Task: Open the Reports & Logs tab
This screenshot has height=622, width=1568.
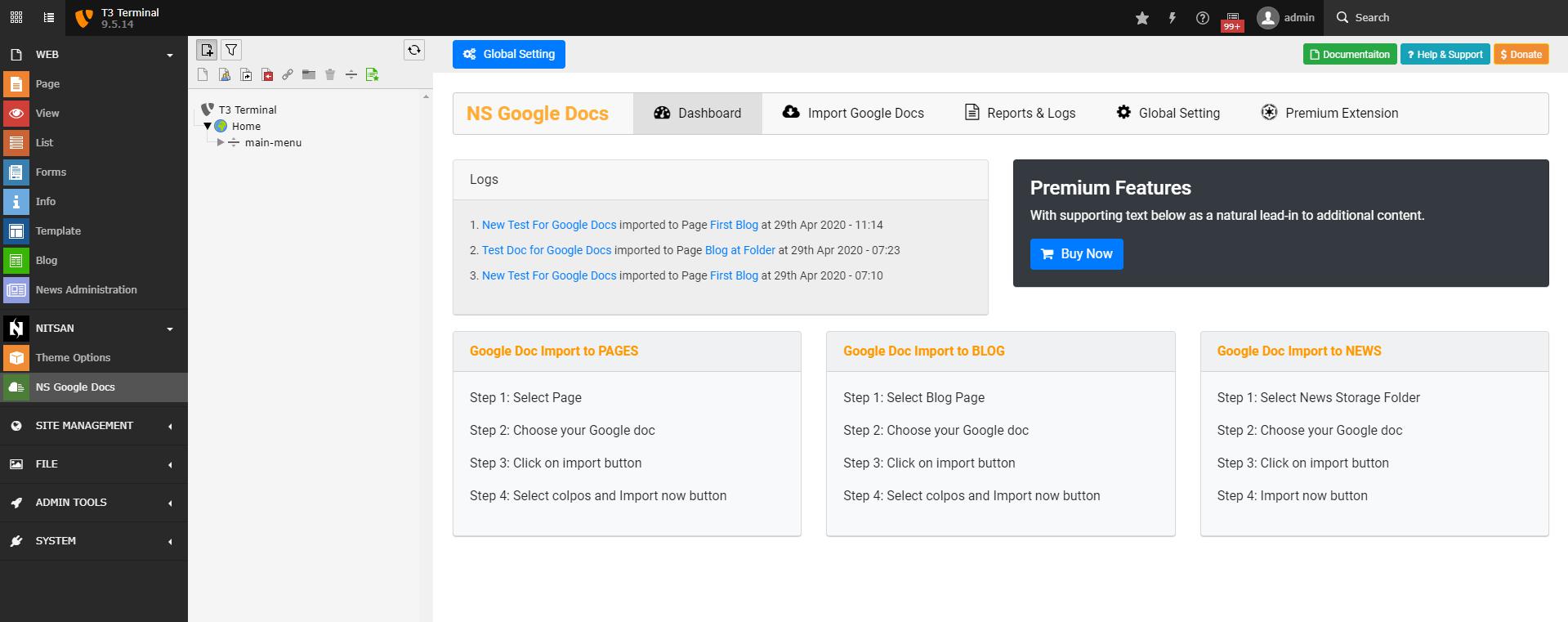Action: point(1020,113)
